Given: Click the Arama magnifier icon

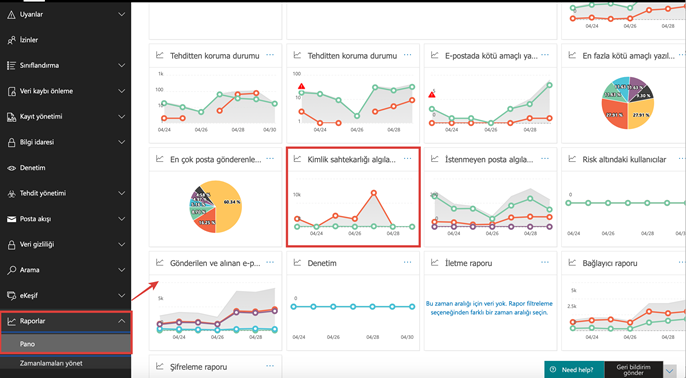Looking at the screenshot, I should click(11, 270).
